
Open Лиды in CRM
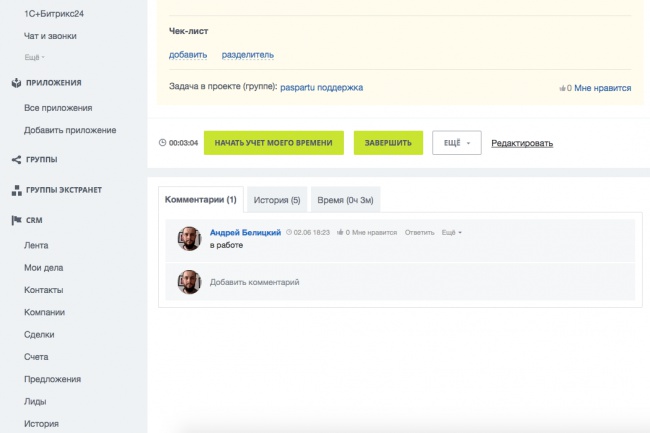tap(35, 402)
